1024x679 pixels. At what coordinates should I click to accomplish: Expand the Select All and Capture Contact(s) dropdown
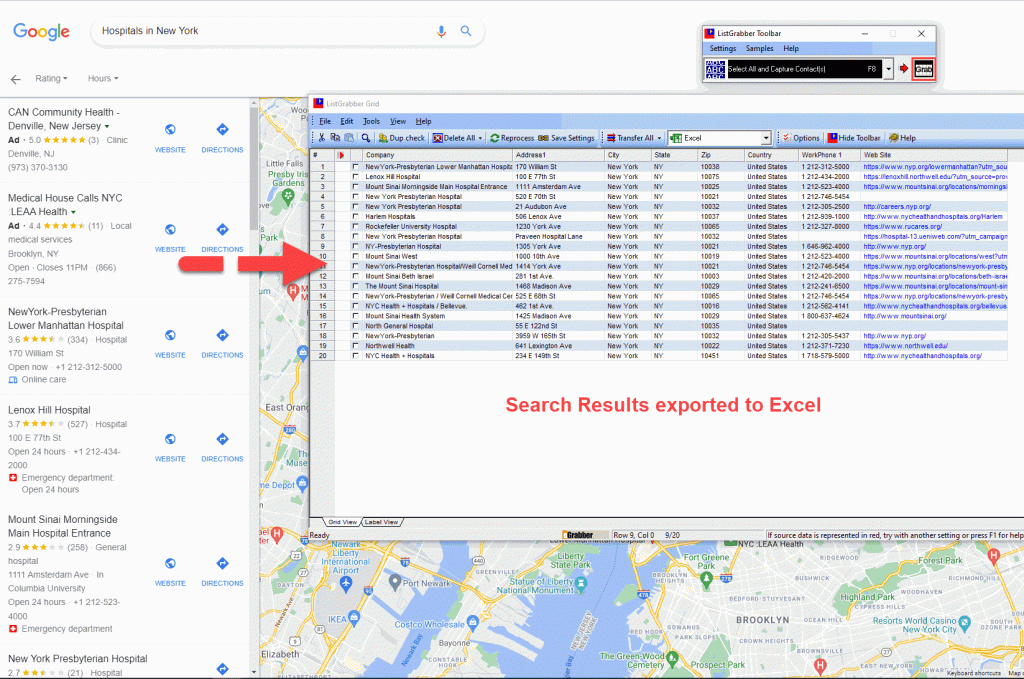(x=887, y=69)
